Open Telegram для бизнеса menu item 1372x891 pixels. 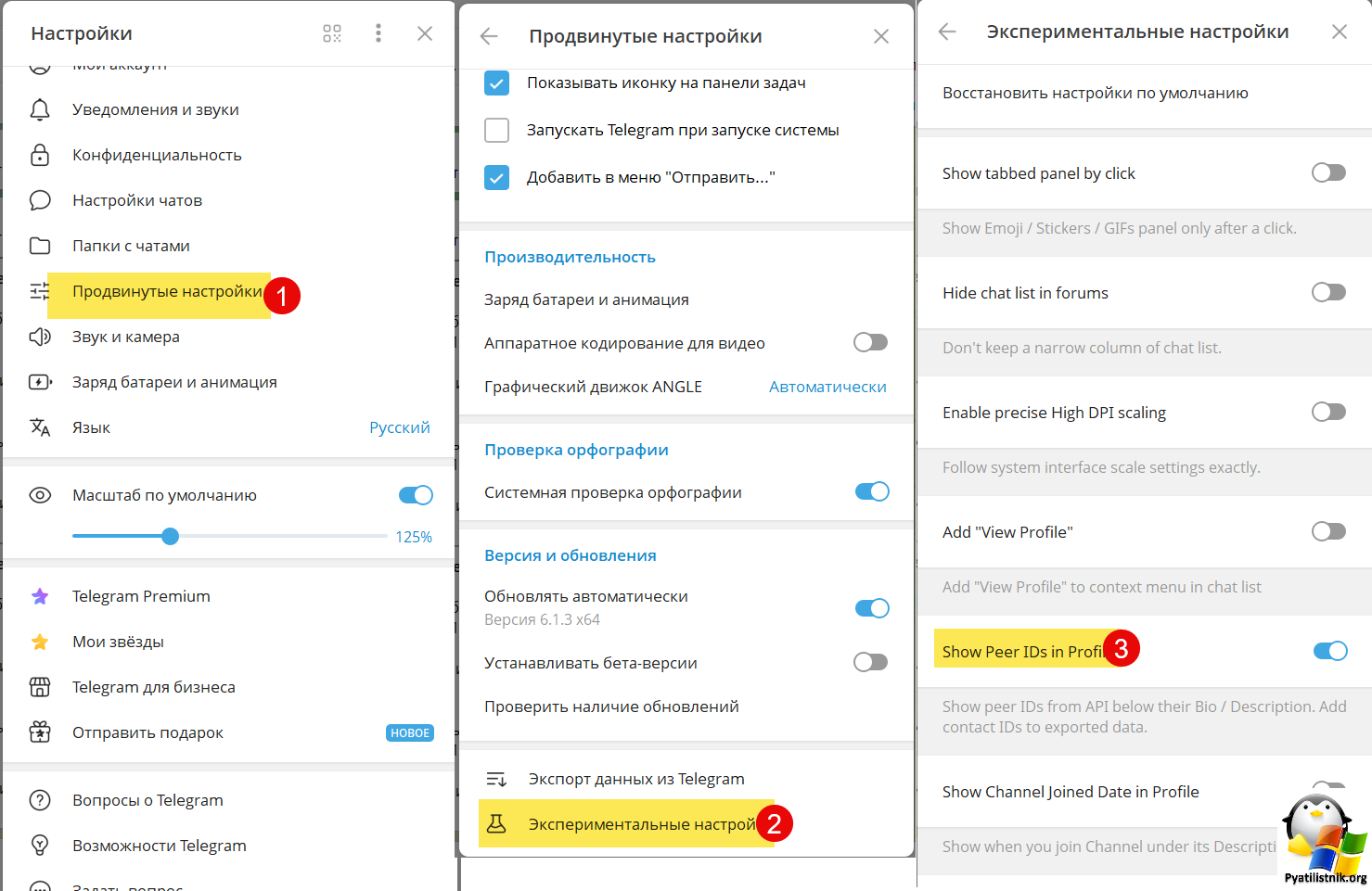tap(153, 687)
